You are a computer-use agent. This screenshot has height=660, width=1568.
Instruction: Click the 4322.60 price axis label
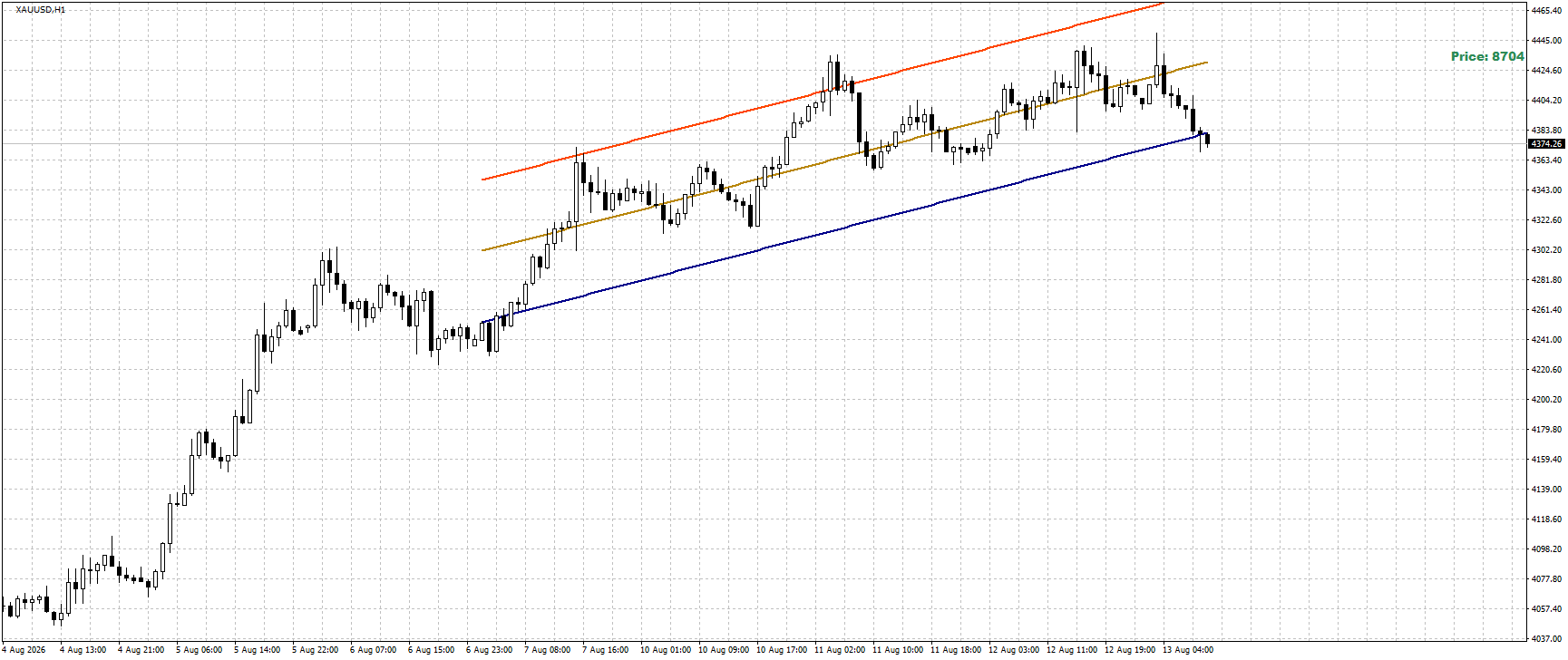[1546, 220]
